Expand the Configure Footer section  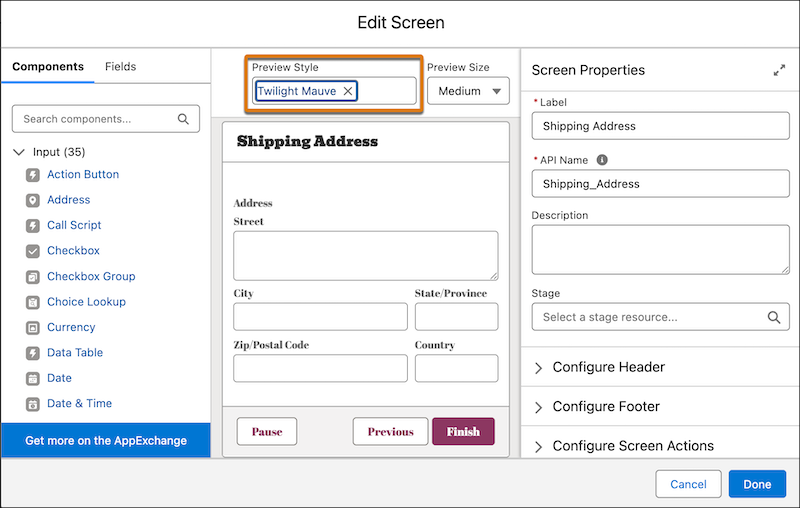pyautogui.click(x=606, y=407)
